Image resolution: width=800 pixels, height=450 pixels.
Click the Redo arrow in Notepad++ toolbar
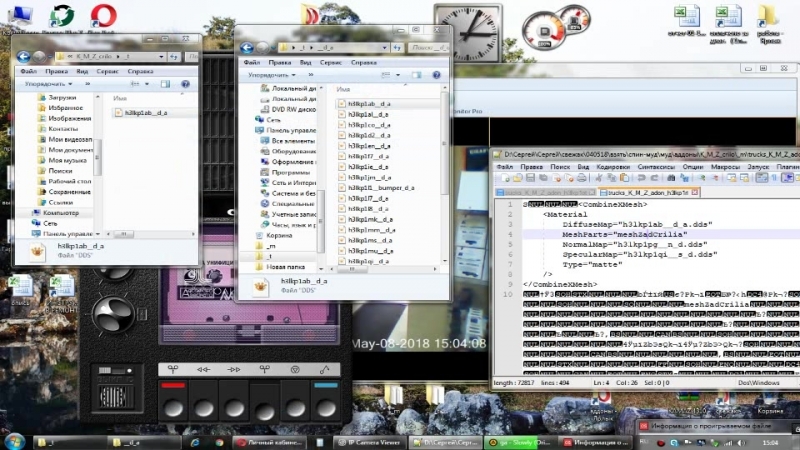[x=654, y=178]
